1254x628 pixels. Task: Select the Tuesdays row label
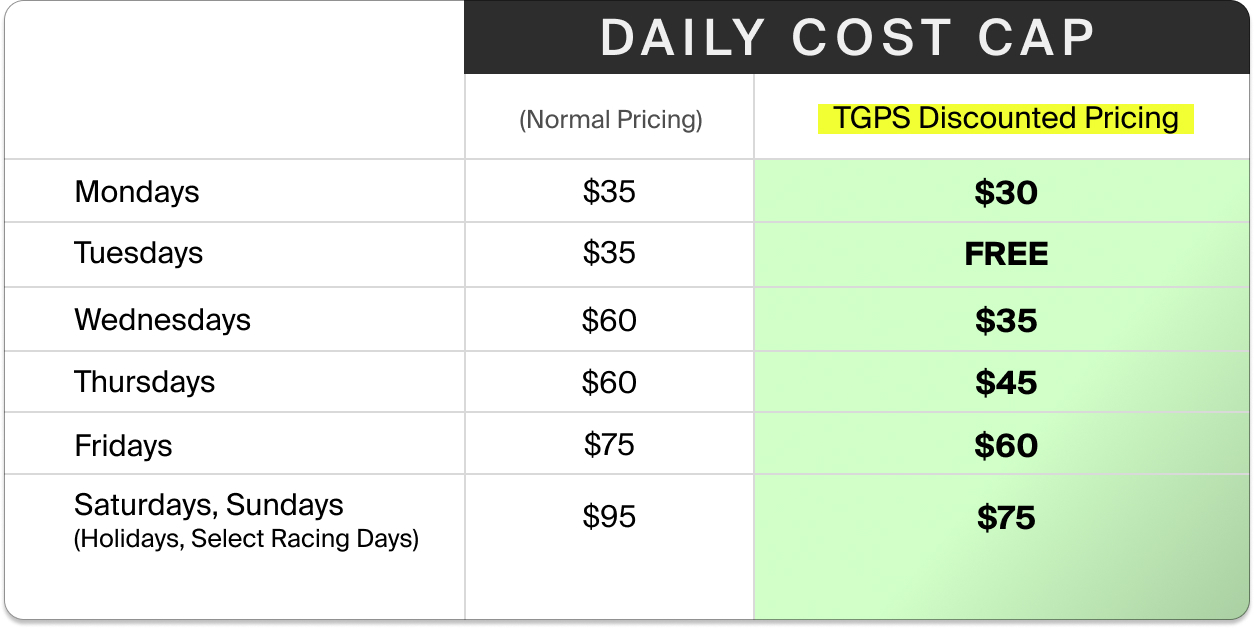click(138, 253)
